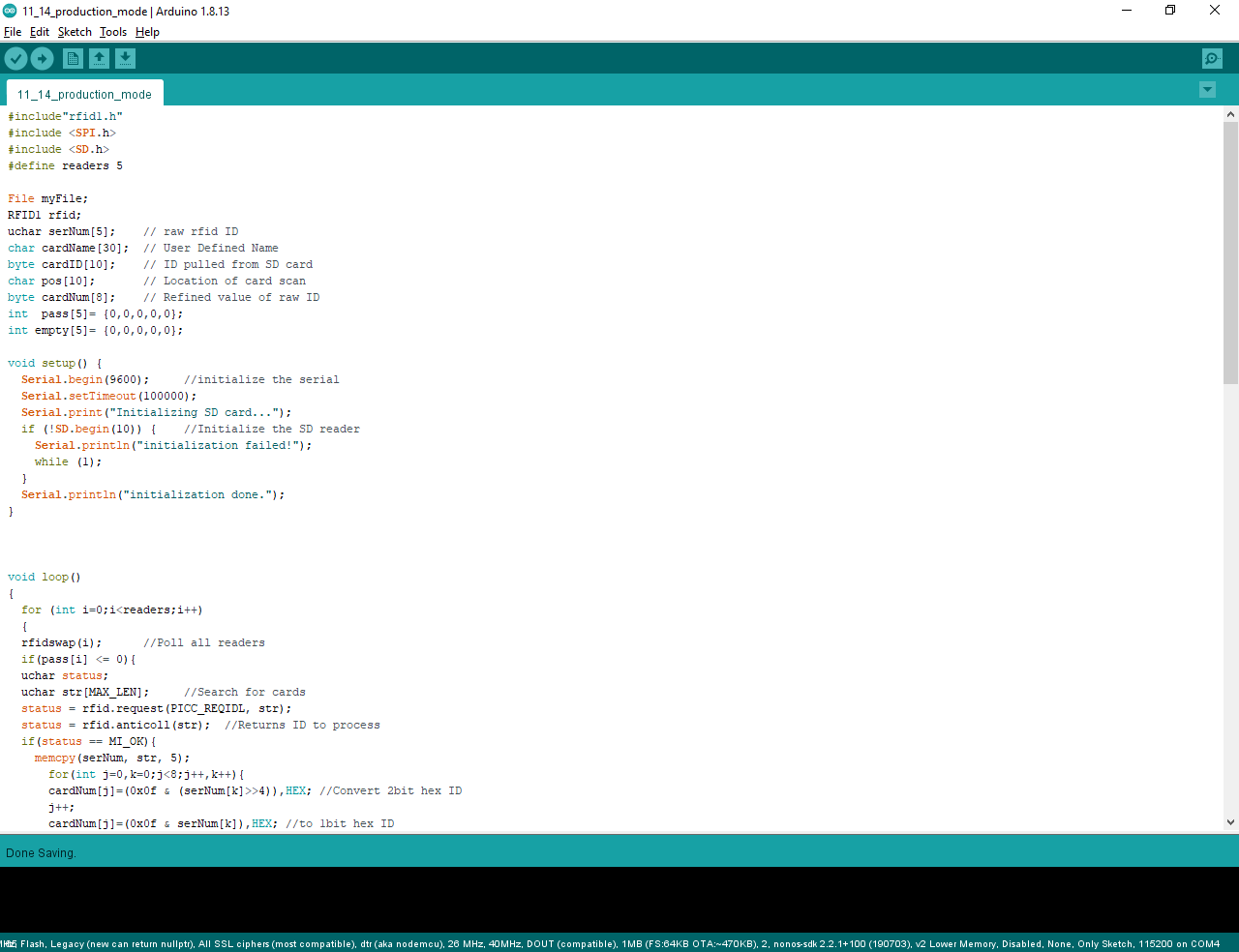Viewport: 1239px width, 952px height.
Task: Click the 'while (1);' line
Action: (68, 461)
